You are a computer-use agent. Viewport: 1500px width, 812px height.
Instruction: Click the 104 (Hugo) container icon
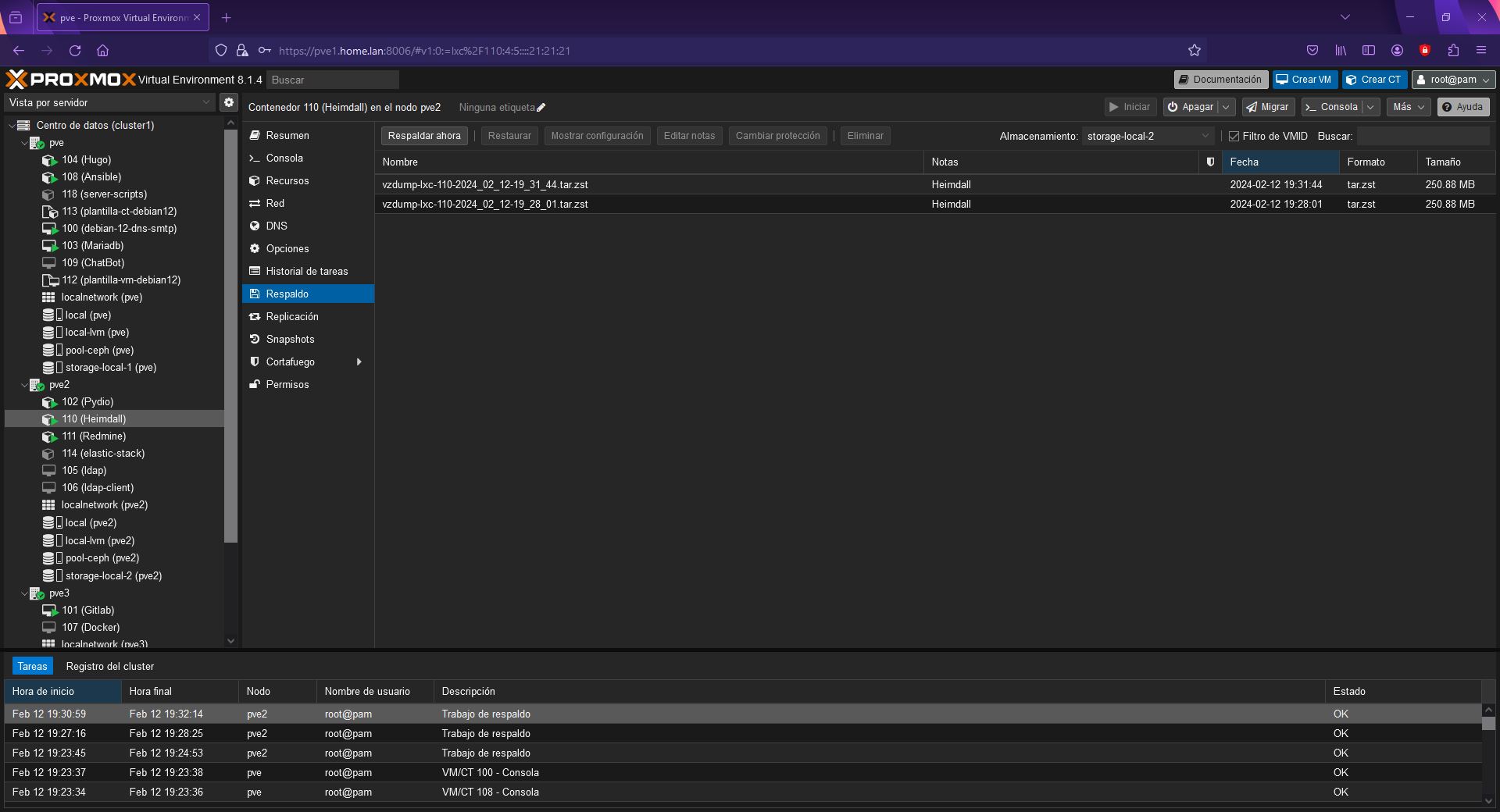[x=49, y=160]
